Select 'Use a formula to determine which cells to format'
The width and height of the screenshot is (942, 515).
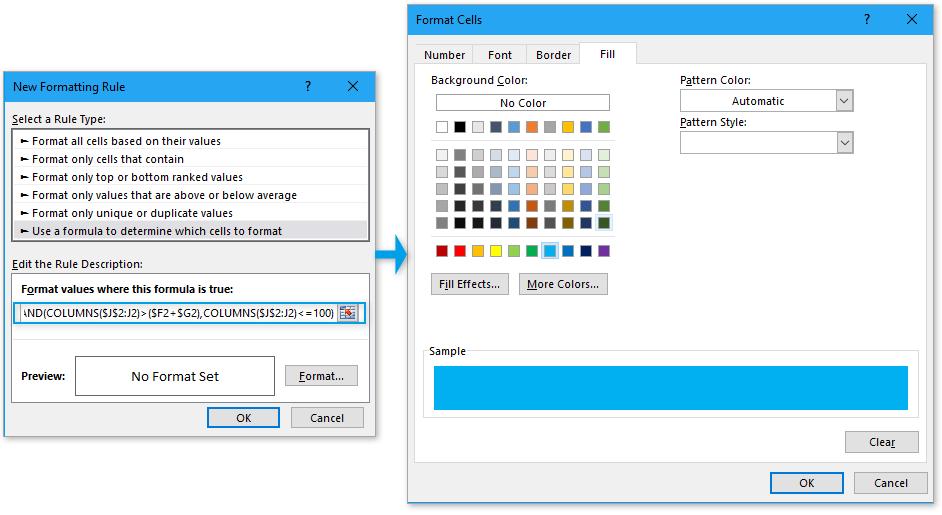(x=190, y=231)
